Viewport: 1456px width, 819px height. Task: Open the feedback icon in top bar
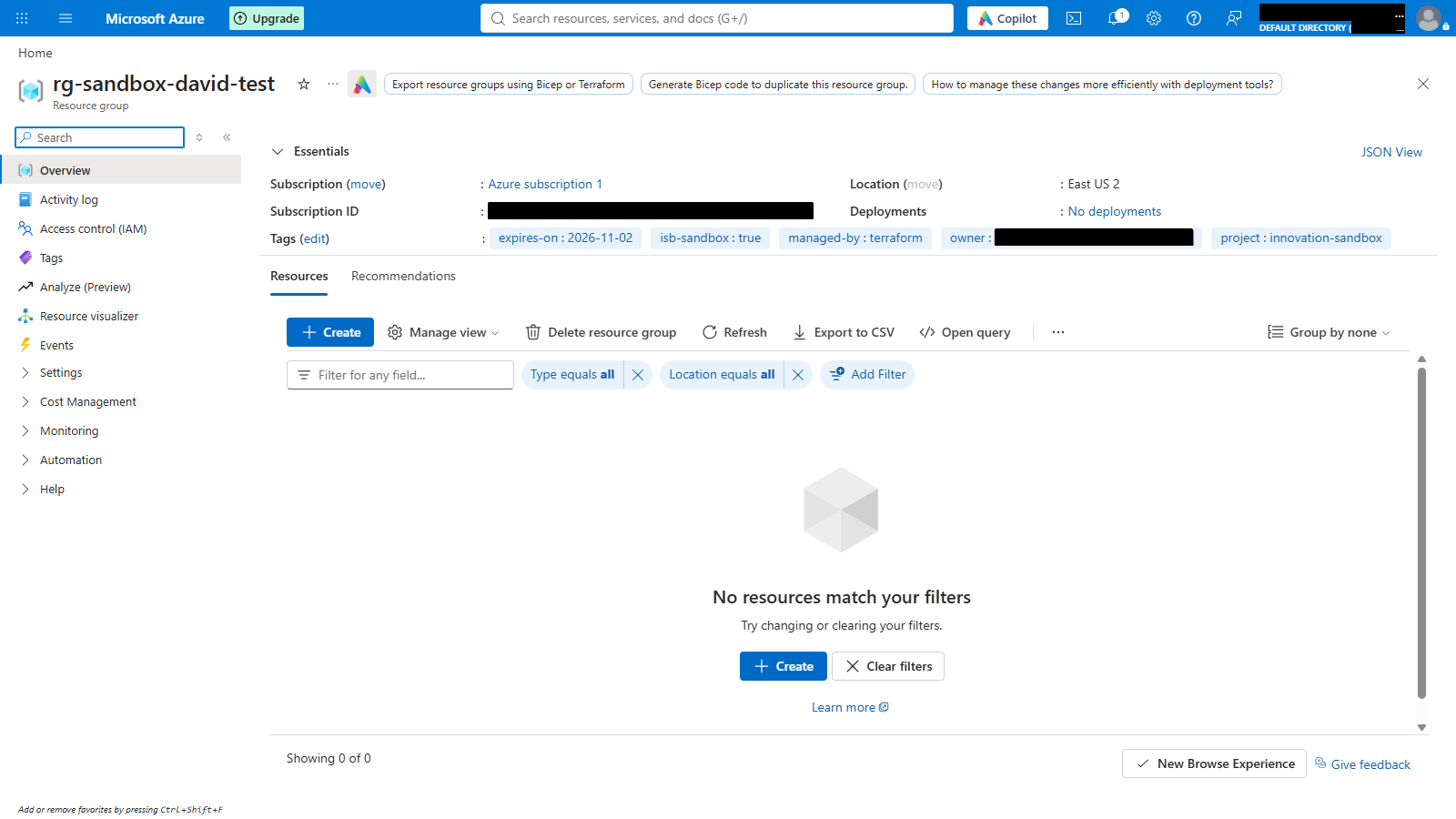click(1234, 18)
